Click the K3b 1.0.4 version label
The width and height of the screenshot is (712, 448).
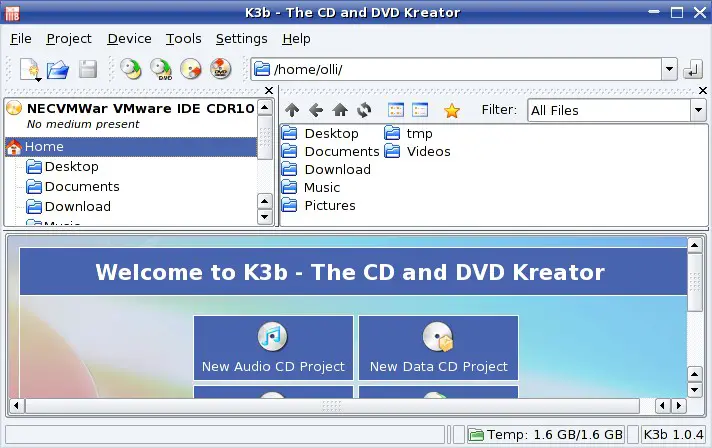click(x=673, y=435)
